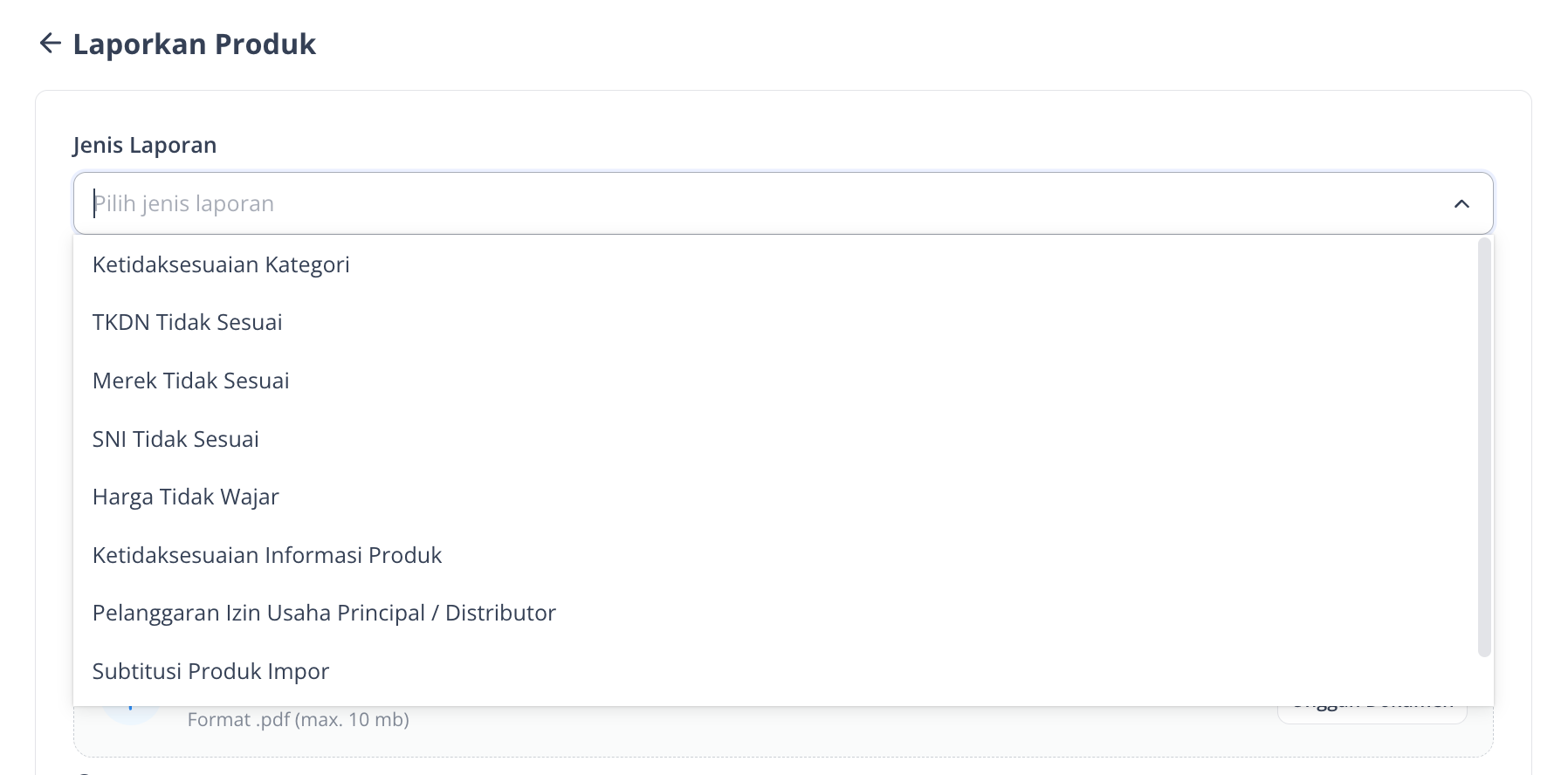Go back using the left arrow icon

(50, 43)
